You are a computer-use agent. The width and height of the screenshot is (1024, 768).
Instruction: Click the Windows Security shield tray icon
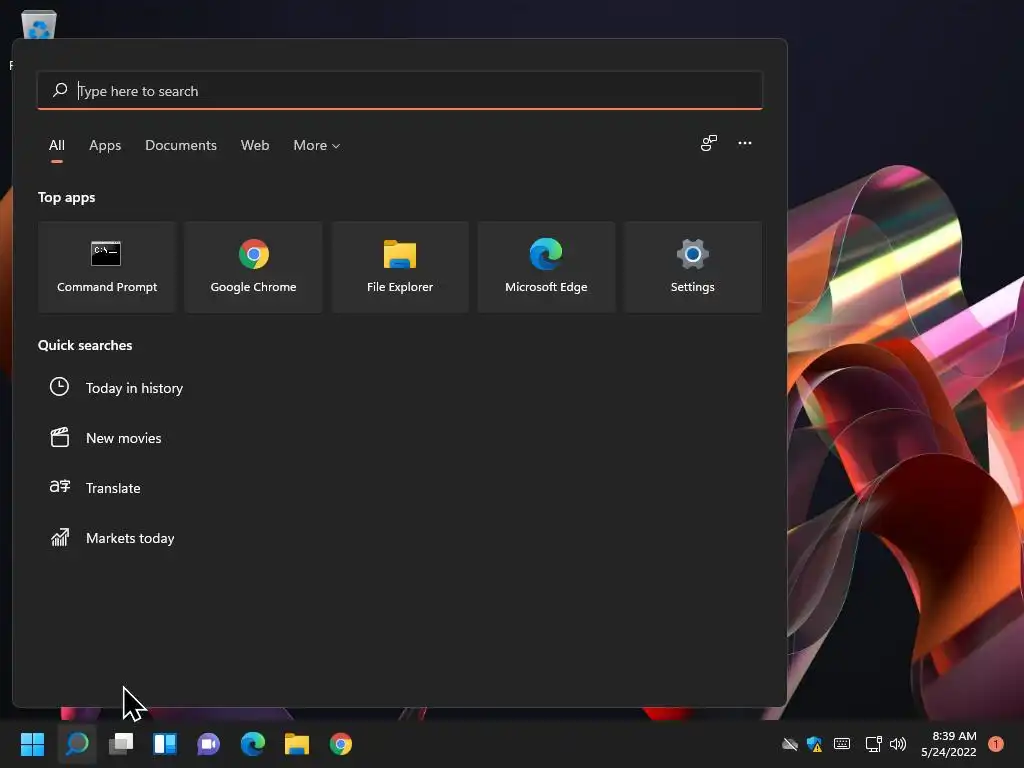[814, 744]
